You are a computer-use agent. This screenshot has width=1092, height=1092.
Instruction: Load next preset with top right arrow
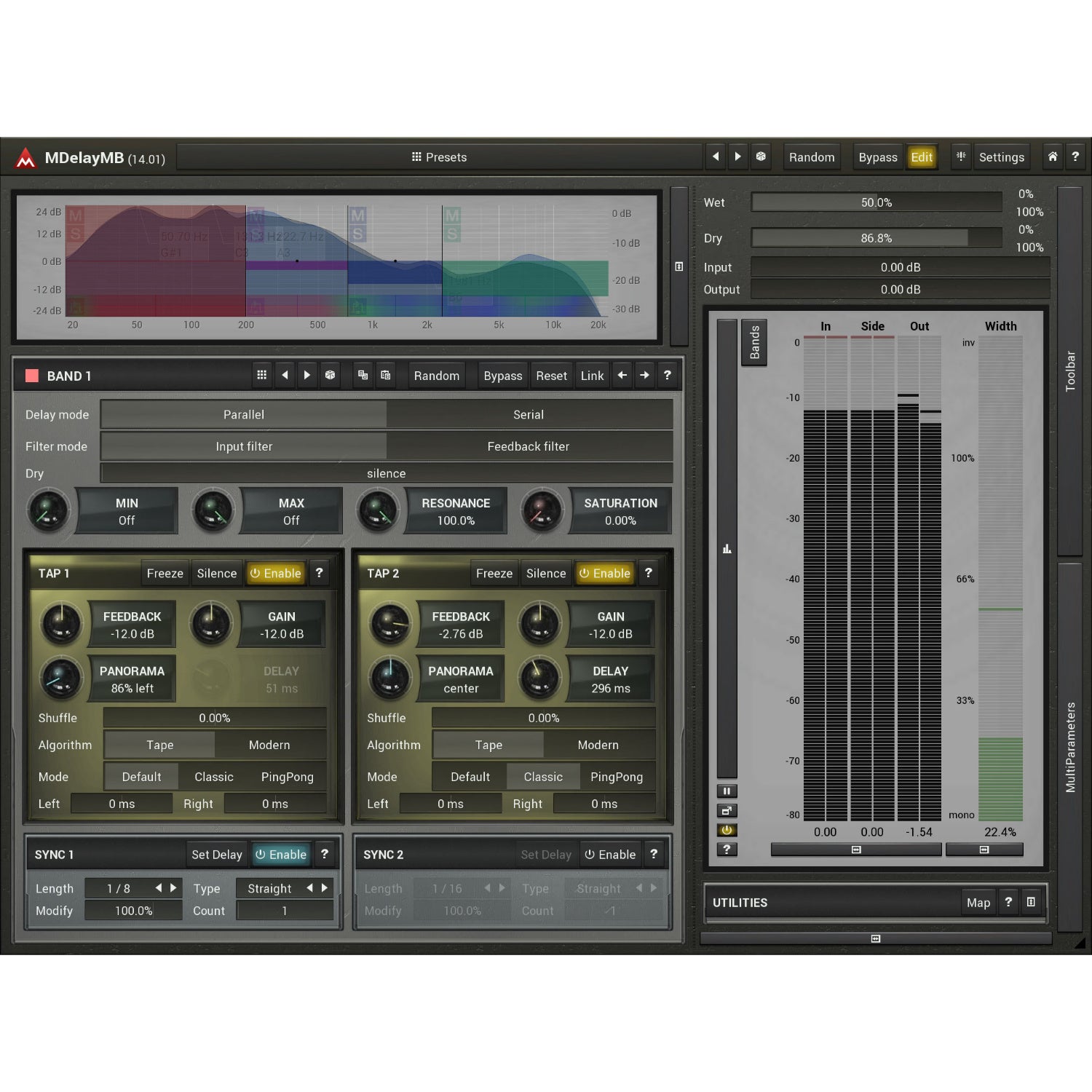[738, 157]
